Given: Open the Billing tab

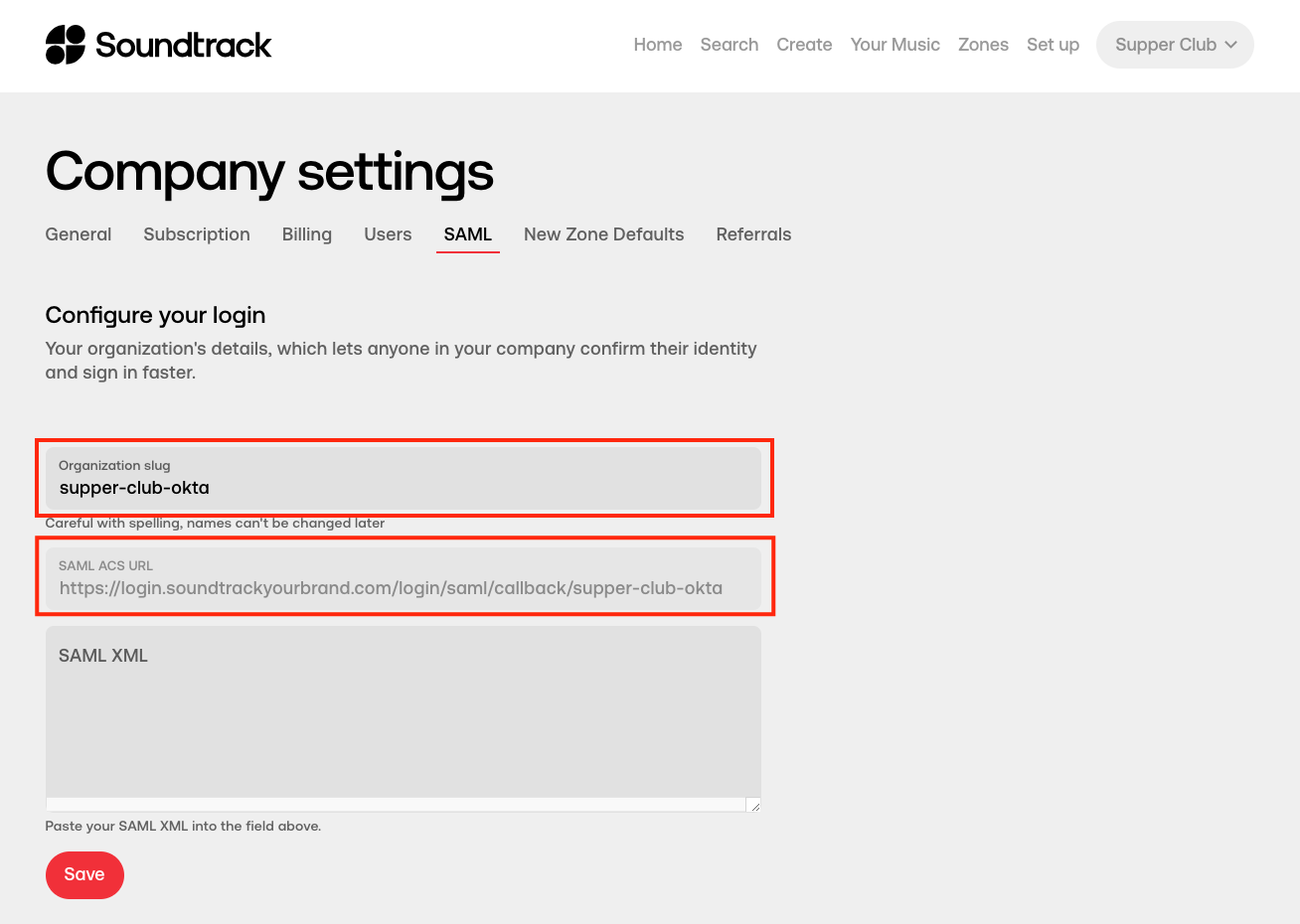Looking at the screenshot, I should (x=307, y=234).
